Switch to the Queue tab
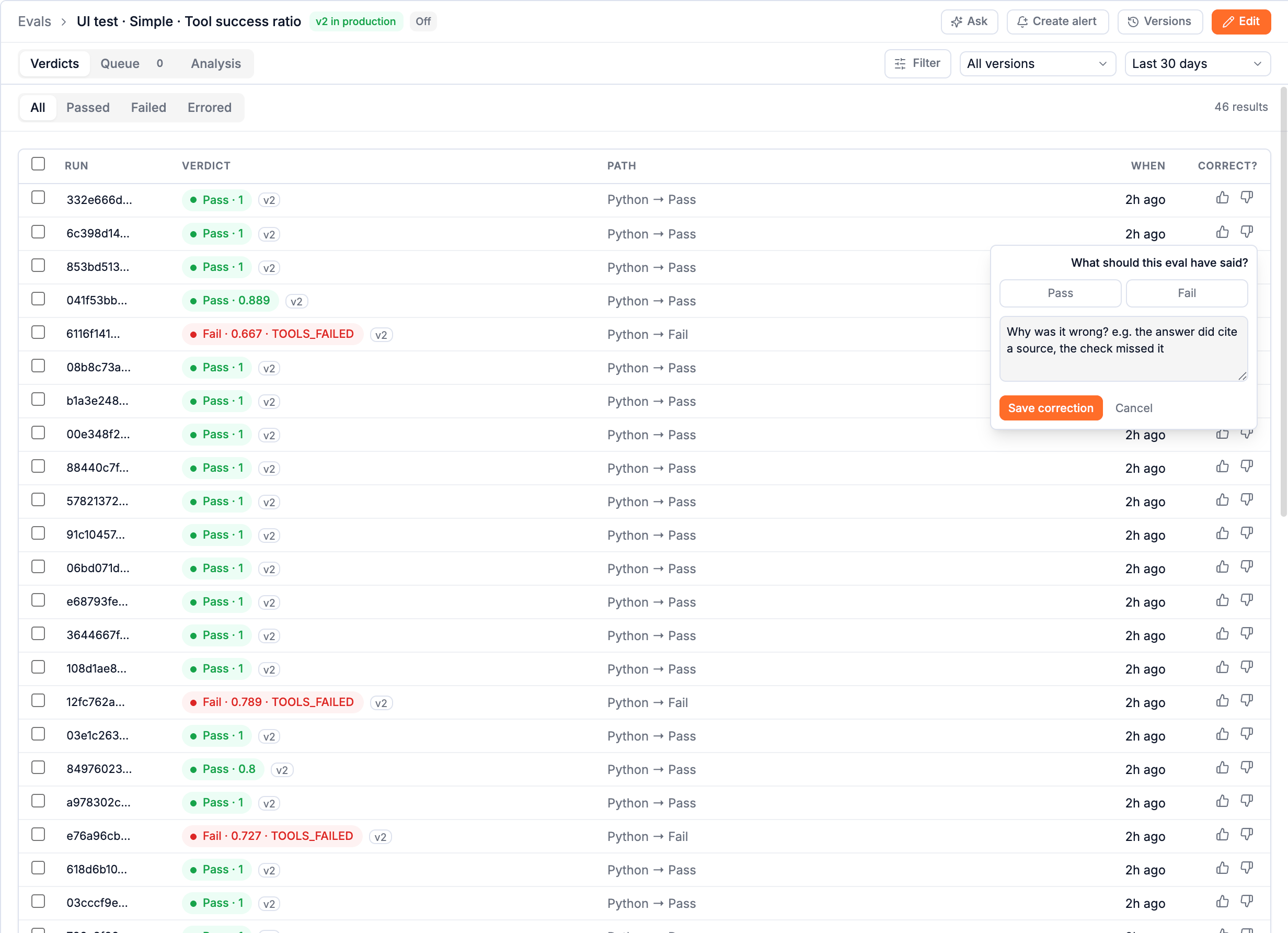 coord(132,64)
